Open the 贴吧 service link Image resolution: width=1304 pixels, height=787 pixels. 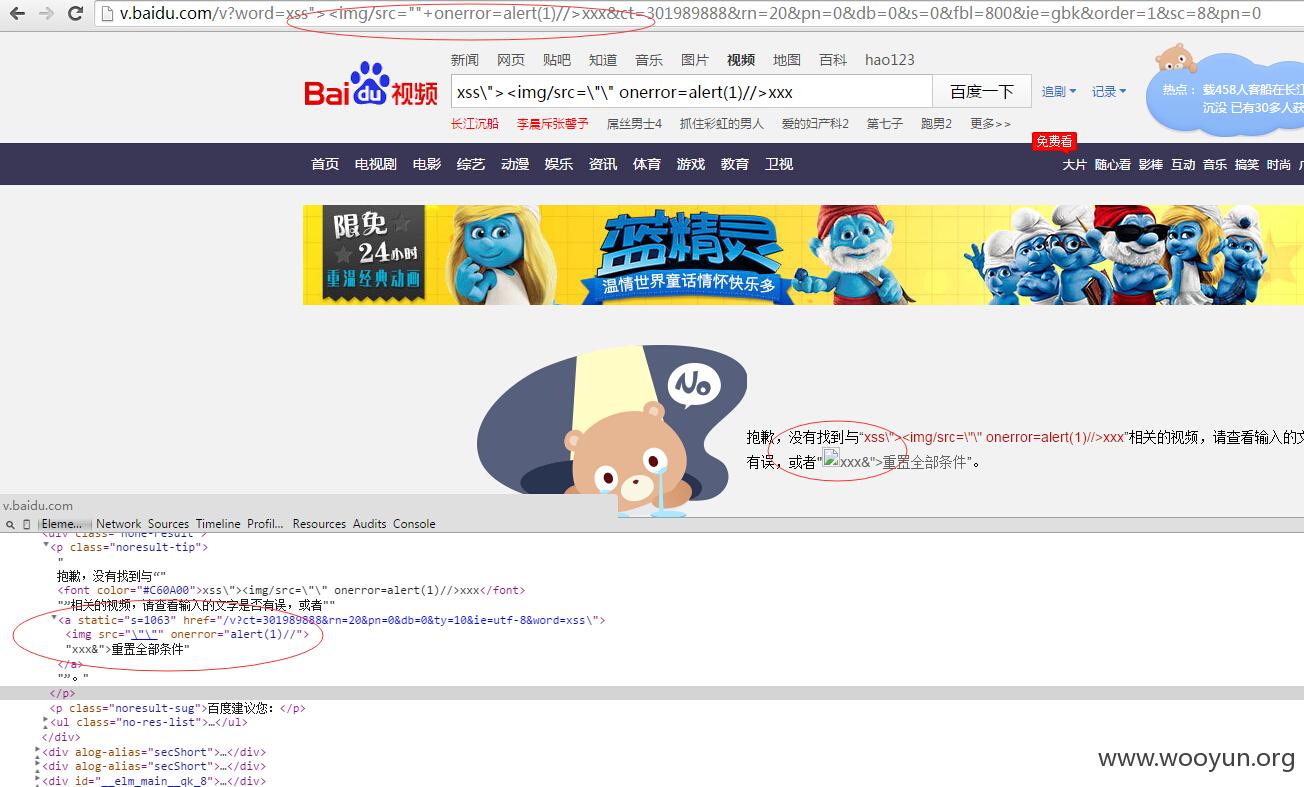[557, 60]
